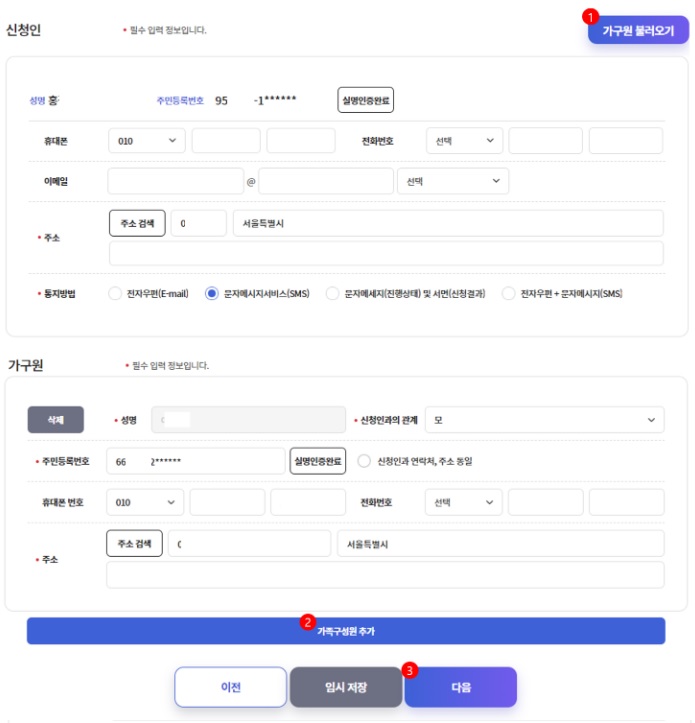Image resolution: width=695 pixels, height=723 pixels.
Task: Select 문자메세지(진행상태) 및 서면(신청결과) option
Action: [x=333, y=293]
